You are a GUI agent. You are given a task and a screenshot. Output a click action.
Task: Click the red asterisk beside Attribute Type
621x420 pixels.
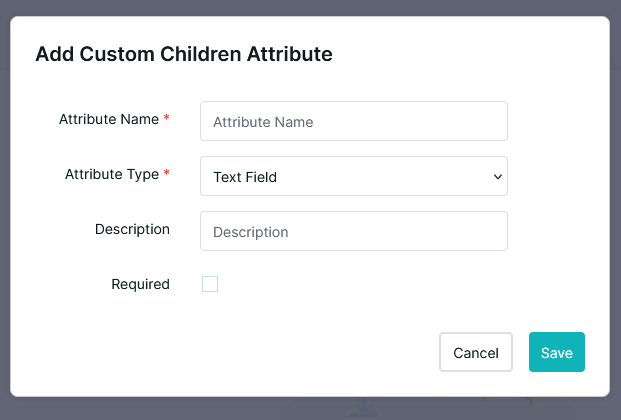click(166, 175)
